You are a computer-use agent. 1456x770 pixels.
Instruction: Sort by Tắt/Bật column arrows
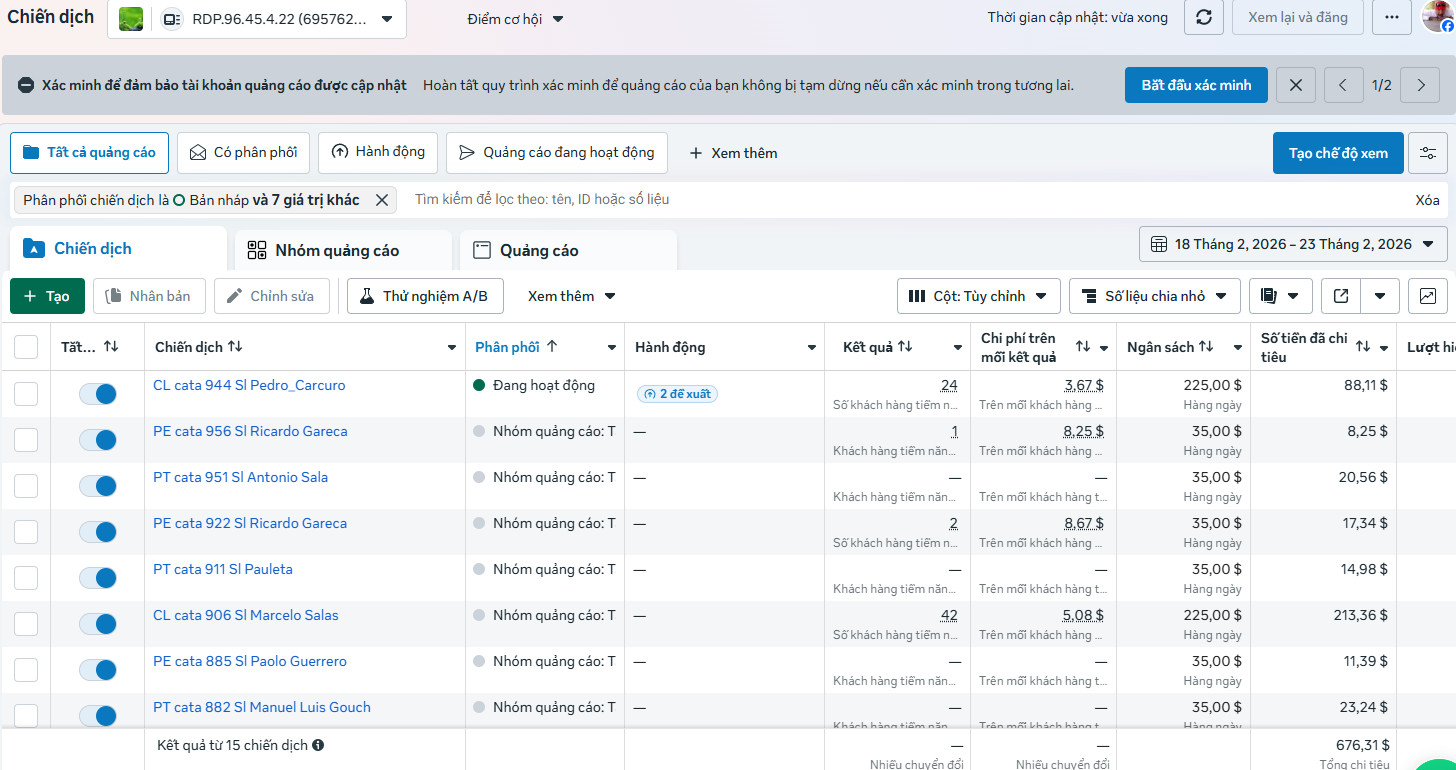pyautogui.click(x=111, y=346)
